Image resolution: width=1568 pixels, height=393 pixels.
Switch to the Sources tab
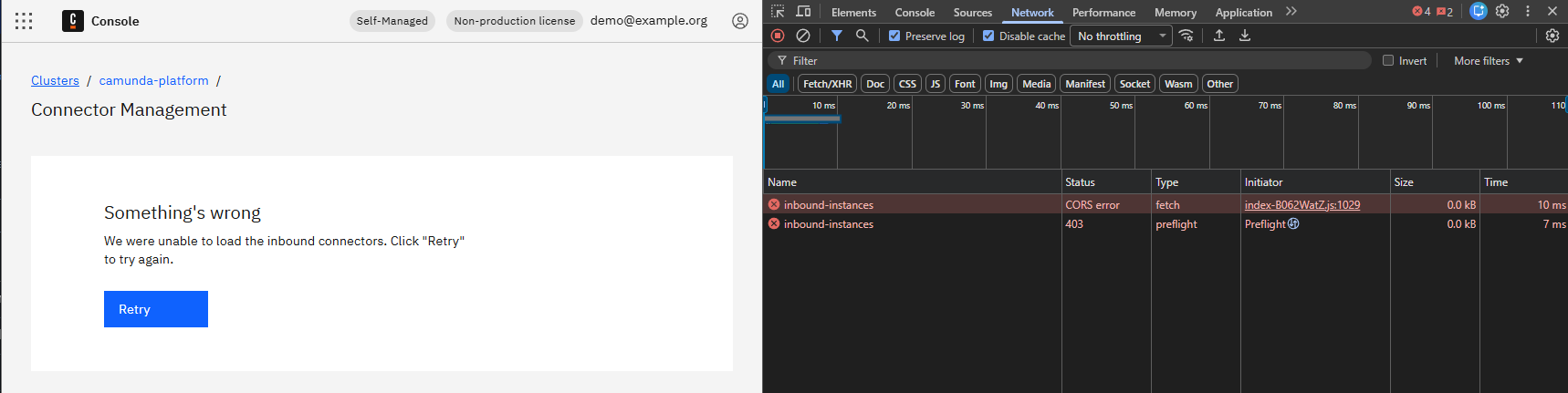(x=972, y=13)
